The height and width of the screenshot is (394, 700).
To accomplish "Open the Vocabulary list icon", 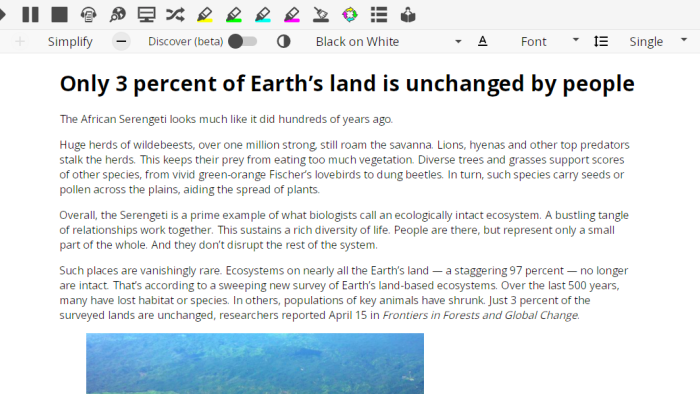I will (x=379, y=15).
